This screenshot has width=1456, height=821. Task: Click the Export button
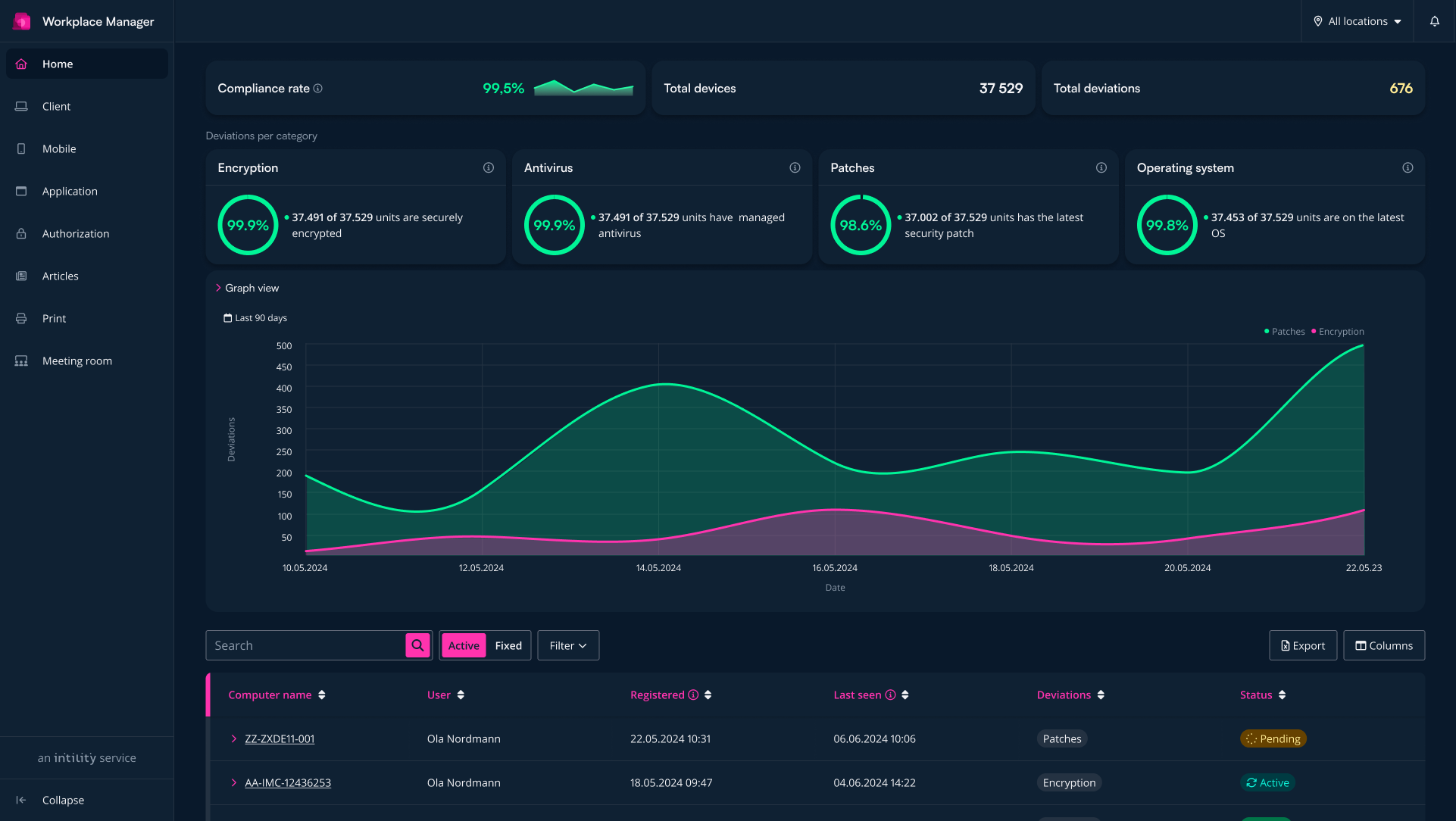pyautogui.click(x=1303, y=646)
